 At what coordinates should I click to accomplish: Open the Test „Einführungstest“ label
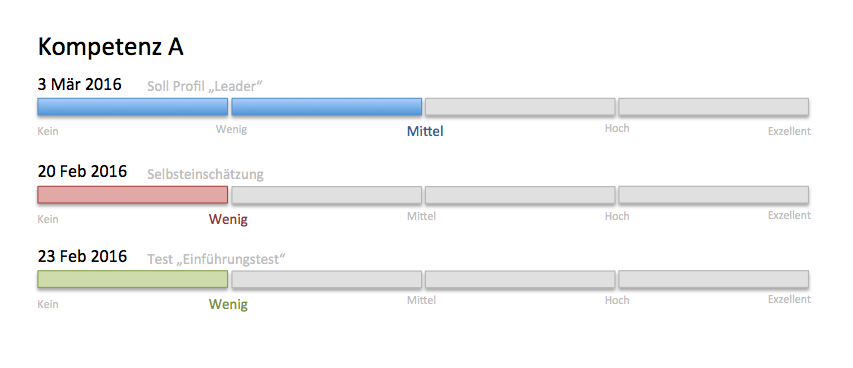coord(216,259)
